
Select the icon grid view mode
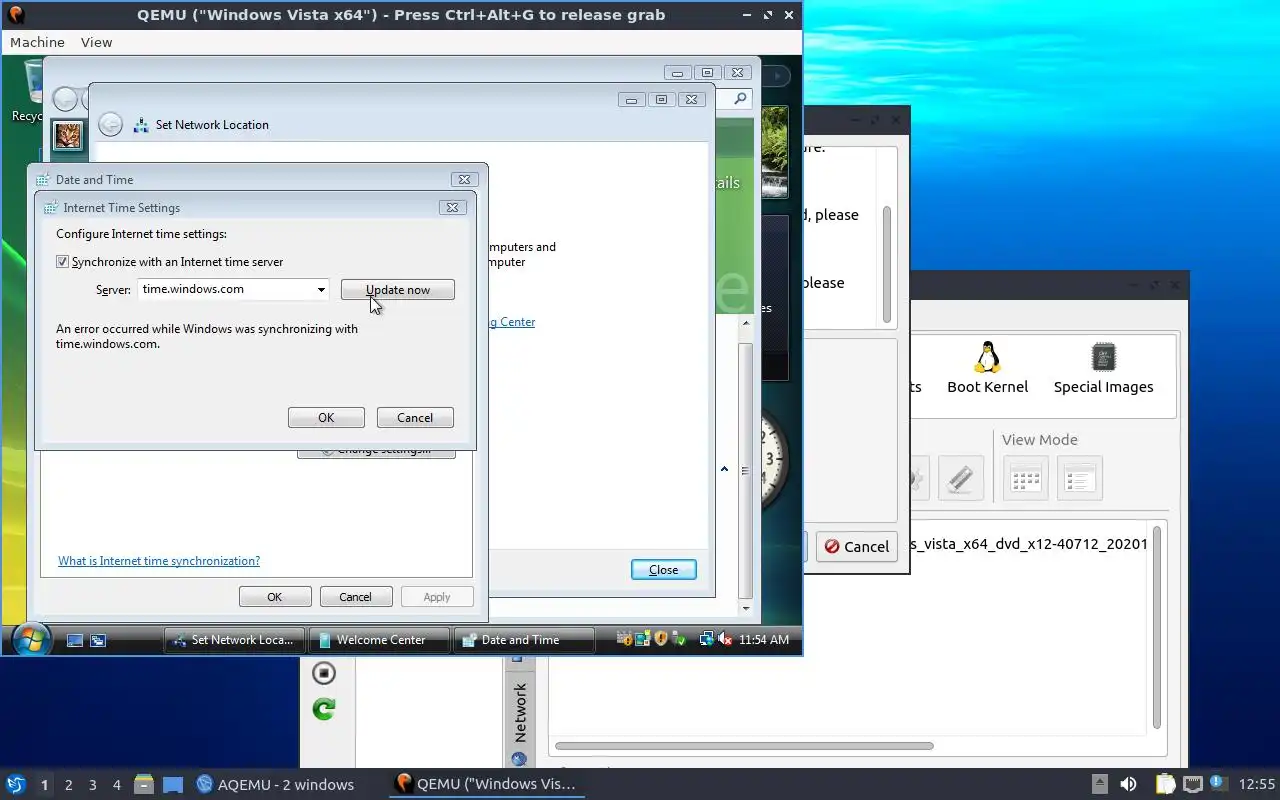1026,479
